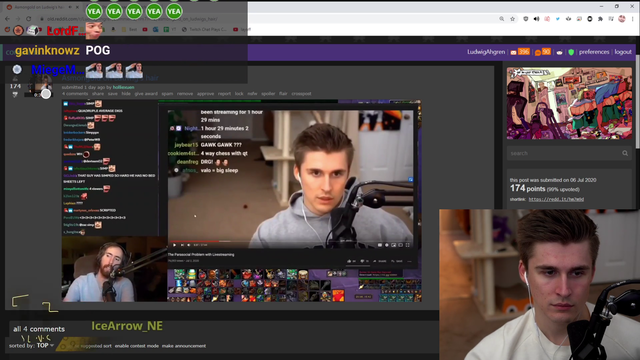640x360 pixels.
Task: Mark post as 'spoiler'
Action: [268, 94]
